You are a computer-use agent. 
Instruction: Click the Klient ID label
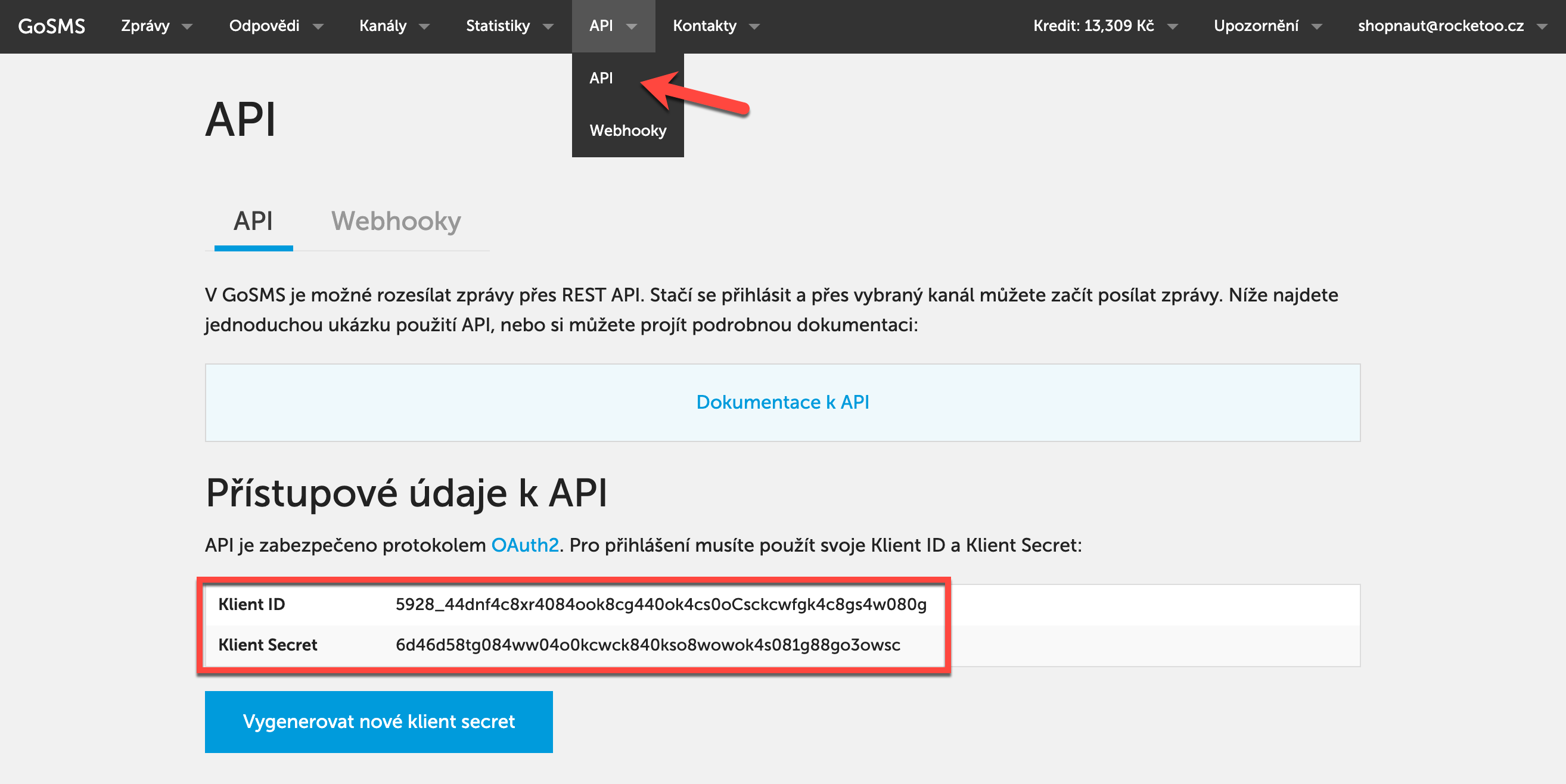251,604
